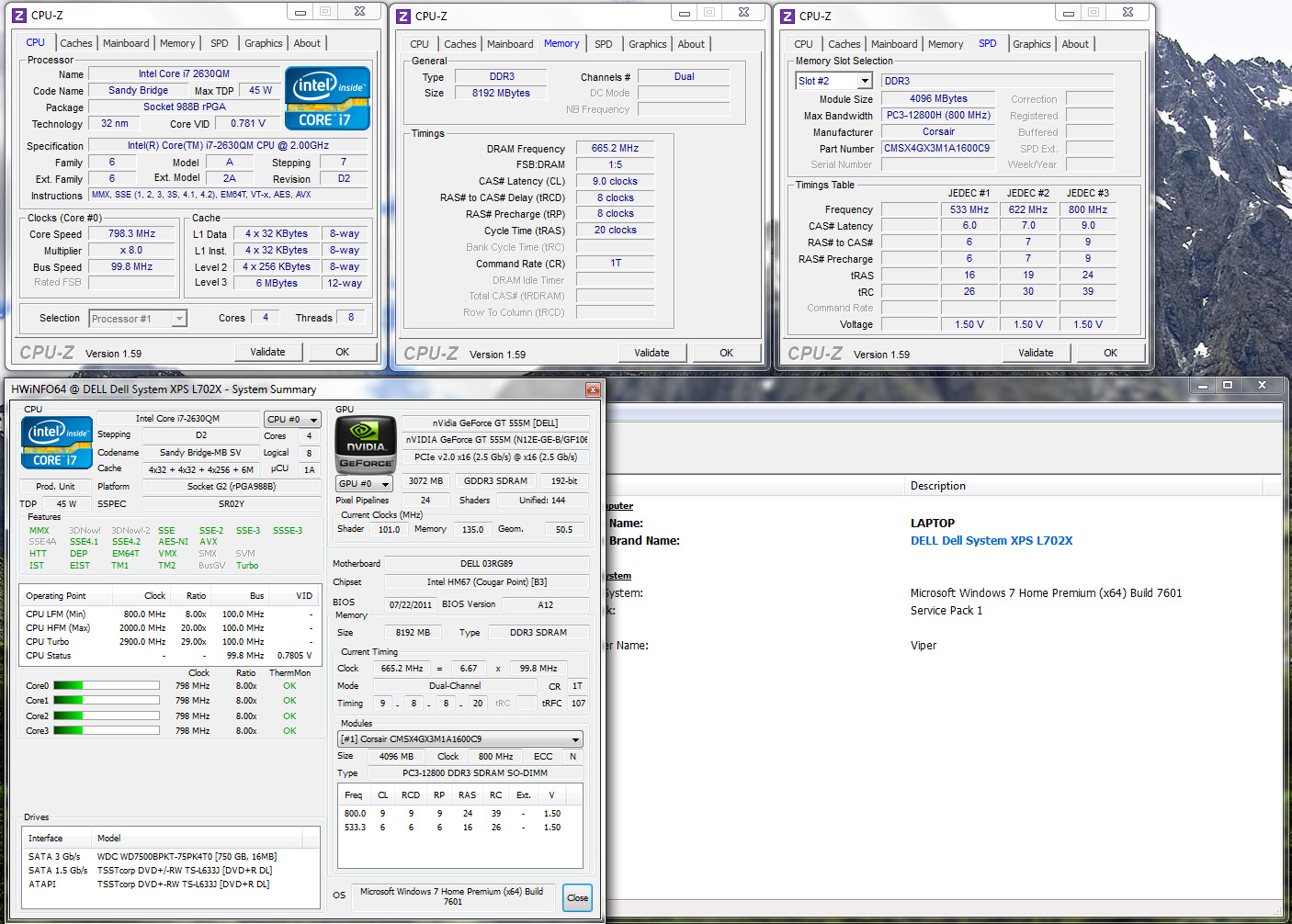Minimize the first CPU-Z window

[300, 12]
